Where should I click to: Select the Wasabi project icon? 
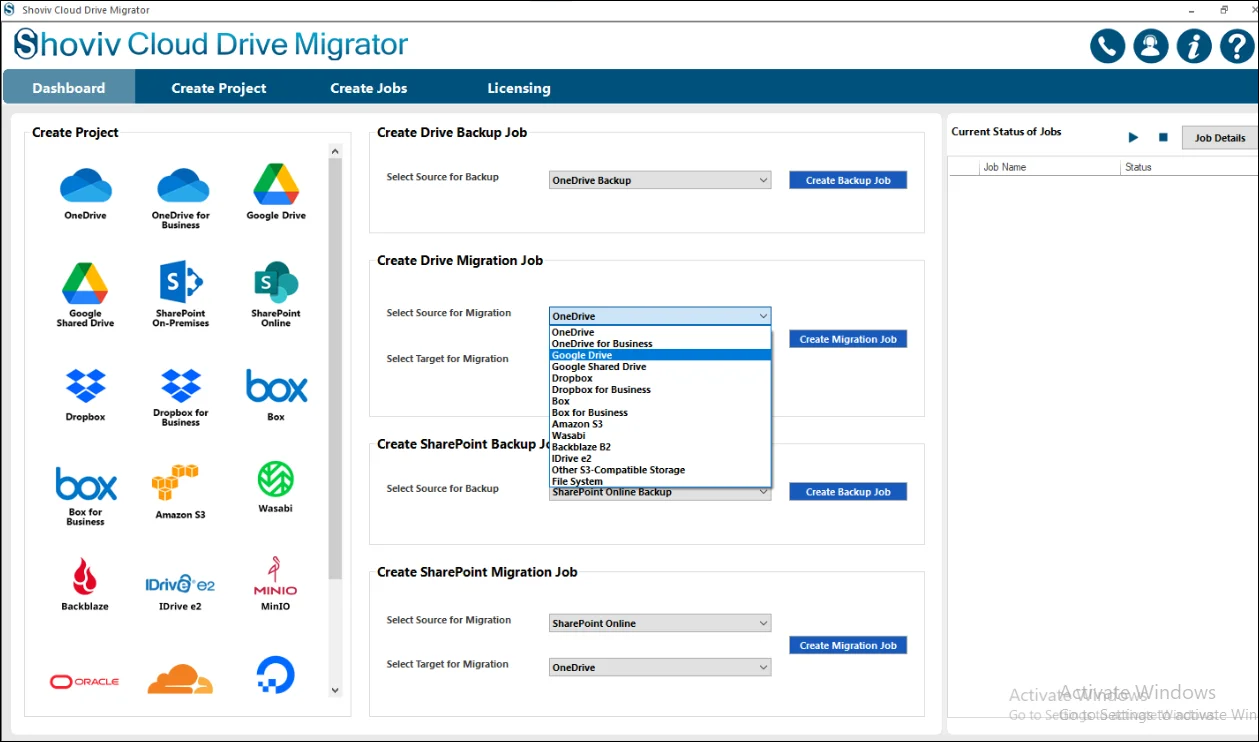tap(275, 479)
